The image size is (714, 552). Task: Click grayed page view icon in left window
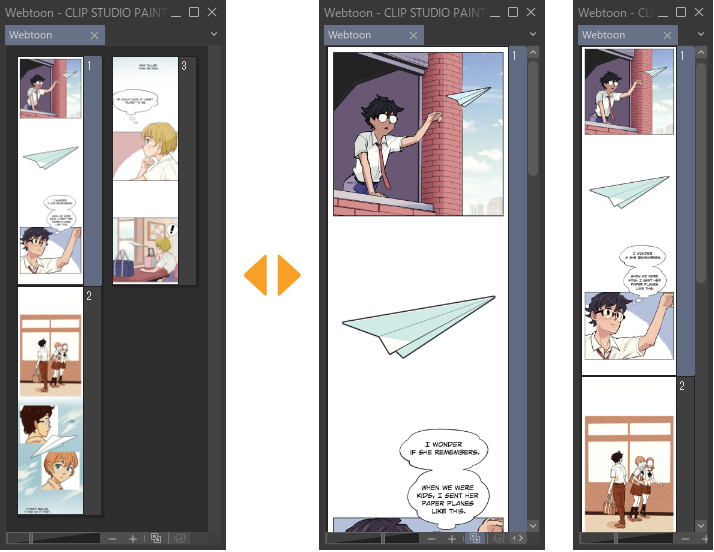[x=180, y=538]
